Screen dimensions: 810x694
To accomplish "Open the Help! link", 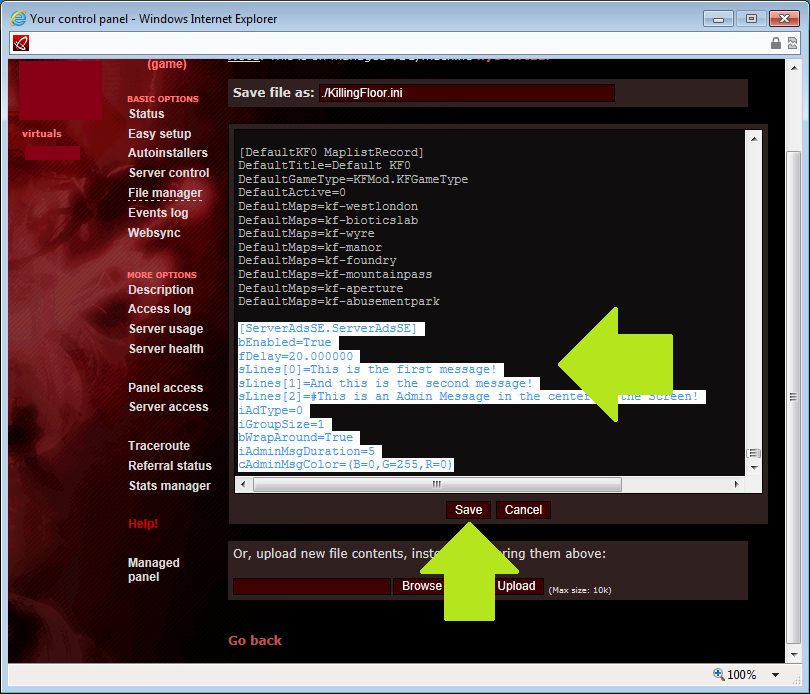I will coord(143,524).
